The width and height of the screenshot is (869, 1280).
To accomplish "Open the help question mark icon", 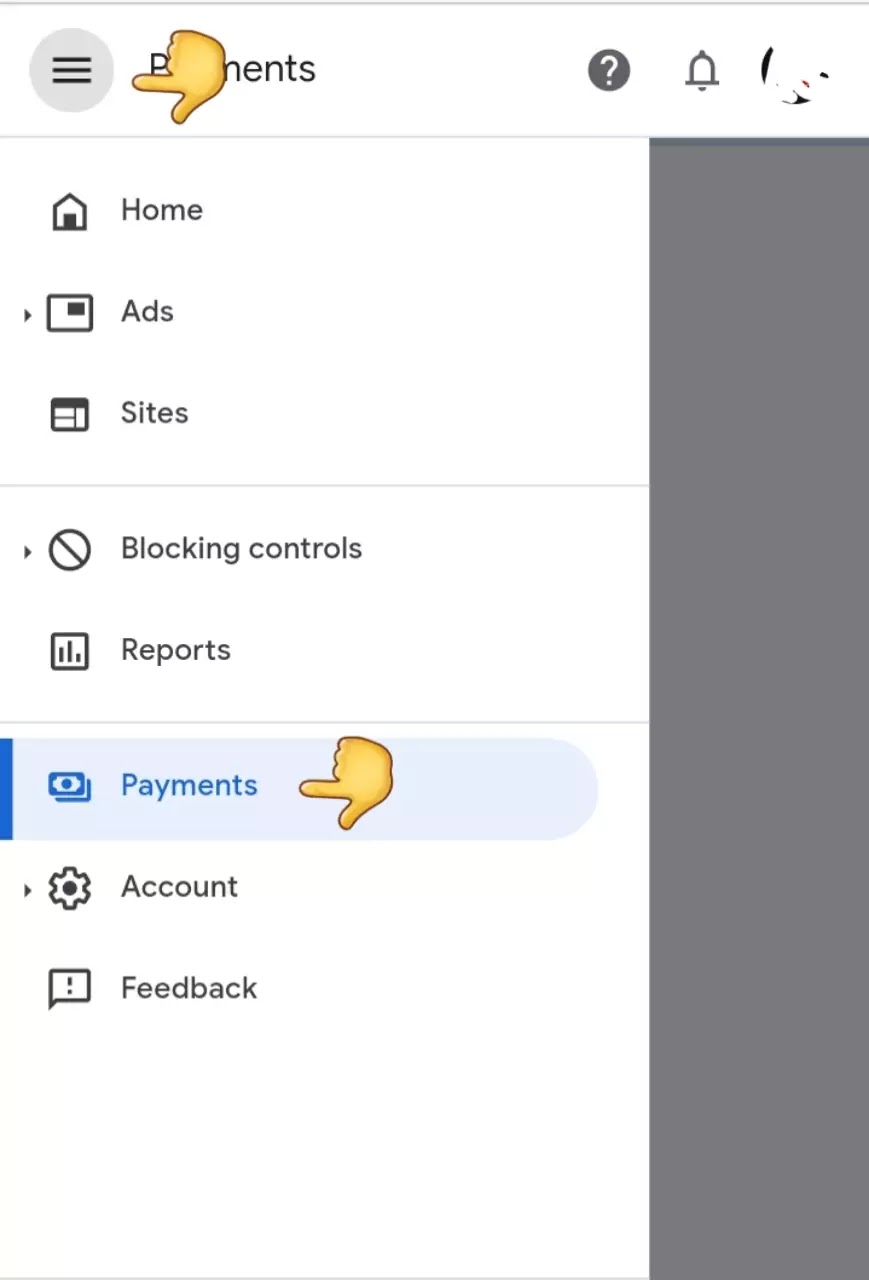I will coord(609,71).
